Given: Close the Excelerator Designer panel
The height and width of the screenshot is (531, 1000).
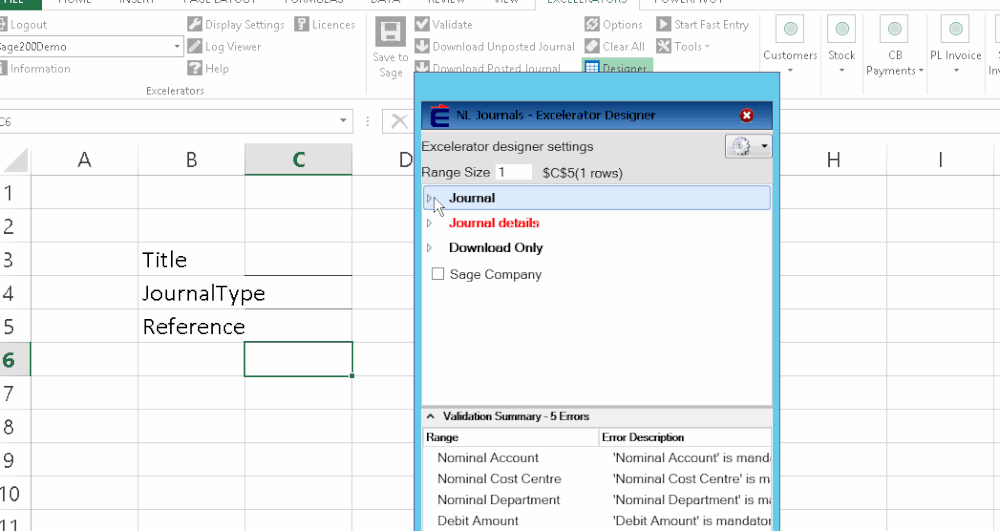Looking at the screenshot, I should point(746,115).
